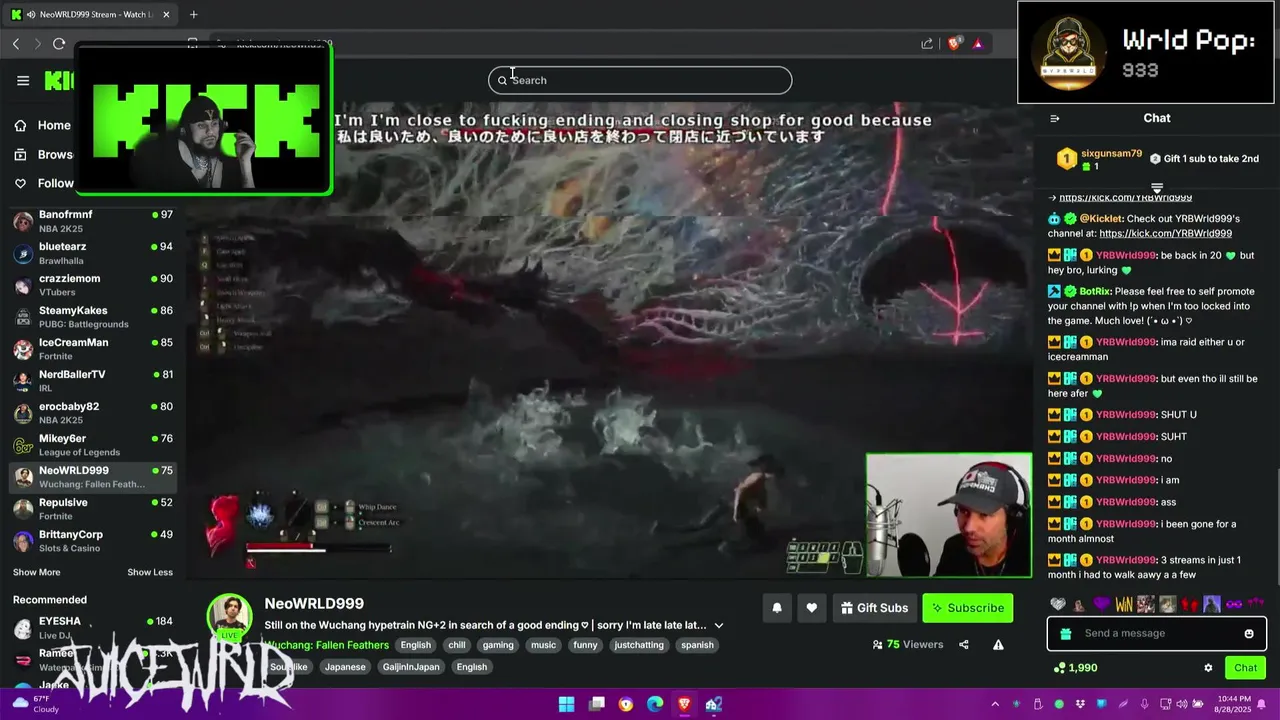This screenshot has width=1280, height=720.
Task: Reload the page using the refresh icon
Action: coord(59,43)
